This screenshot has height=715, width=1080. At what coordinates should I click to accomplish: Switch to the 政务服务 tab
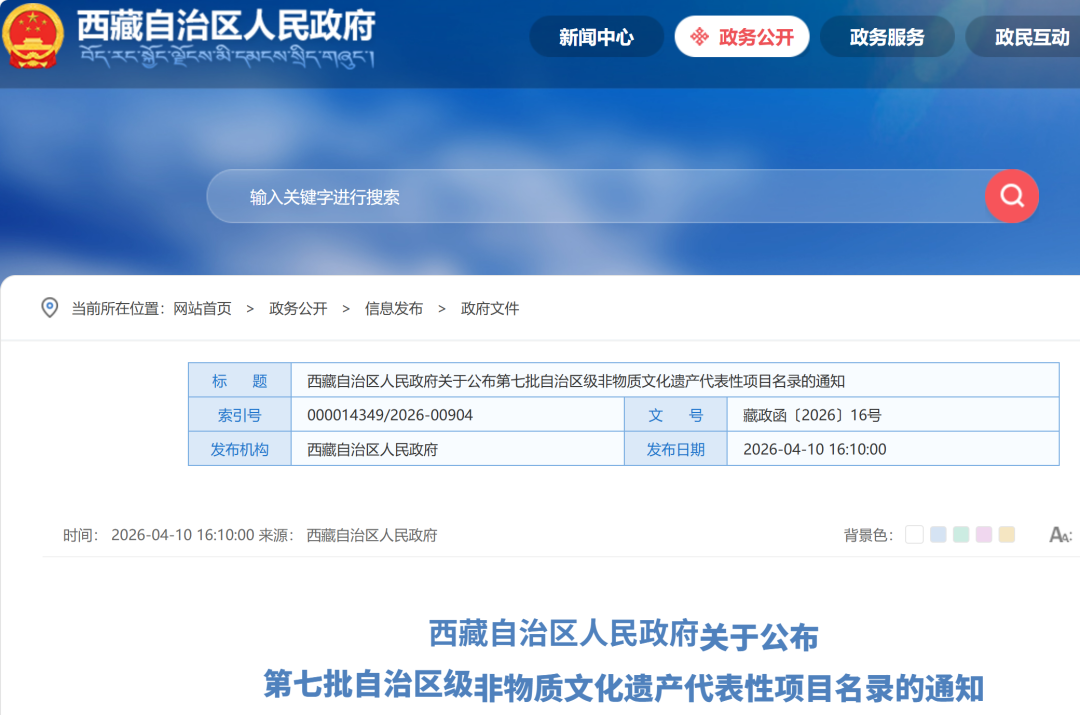coord(886,37)
